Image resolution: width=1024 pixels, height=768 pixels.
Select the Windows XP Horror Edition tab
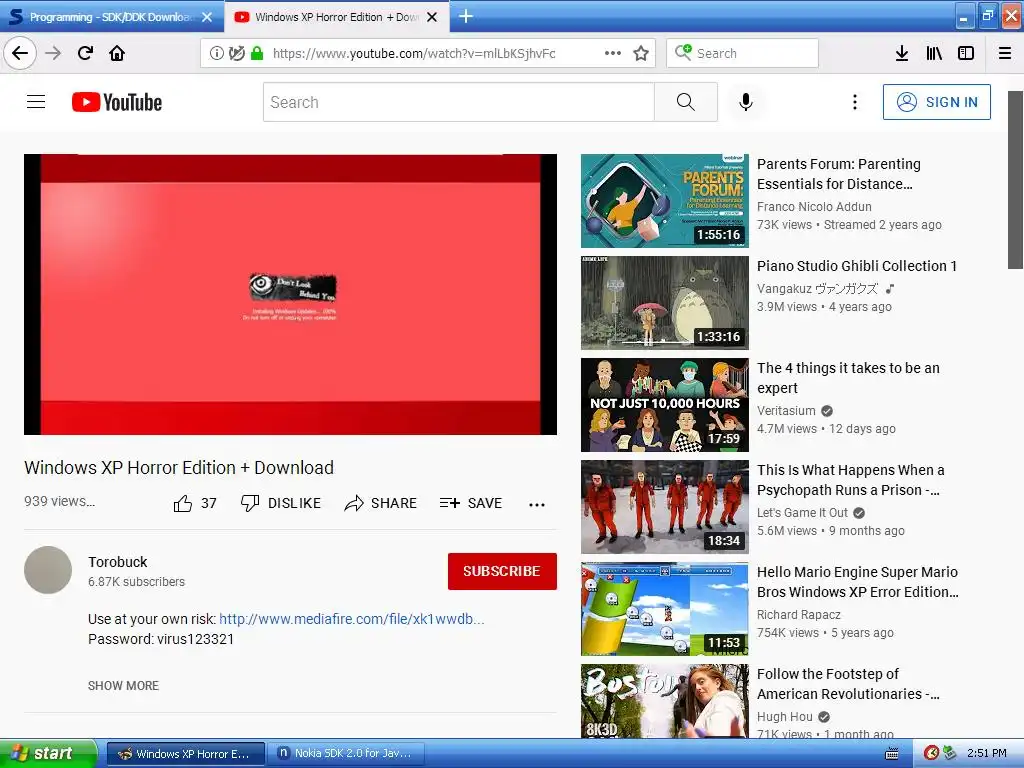tap(336, 17)
